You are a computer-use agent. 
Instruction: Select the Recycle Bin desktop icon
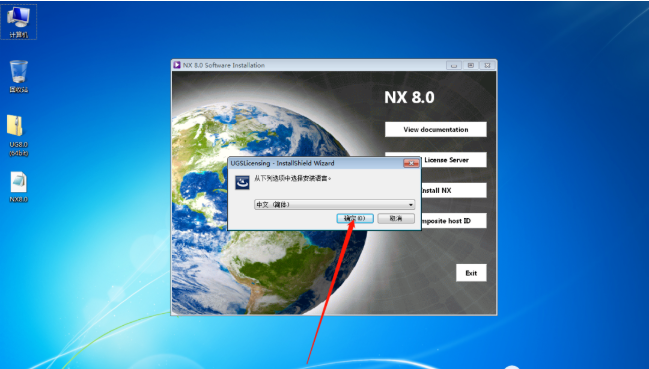coord(19,77)
